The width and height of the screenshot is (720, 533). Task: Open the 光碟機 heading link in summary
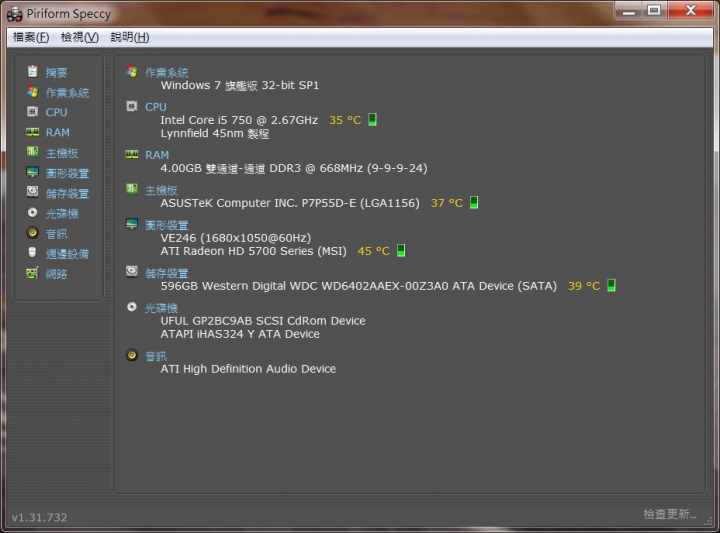pyautogui.click(x=161, y=308)
